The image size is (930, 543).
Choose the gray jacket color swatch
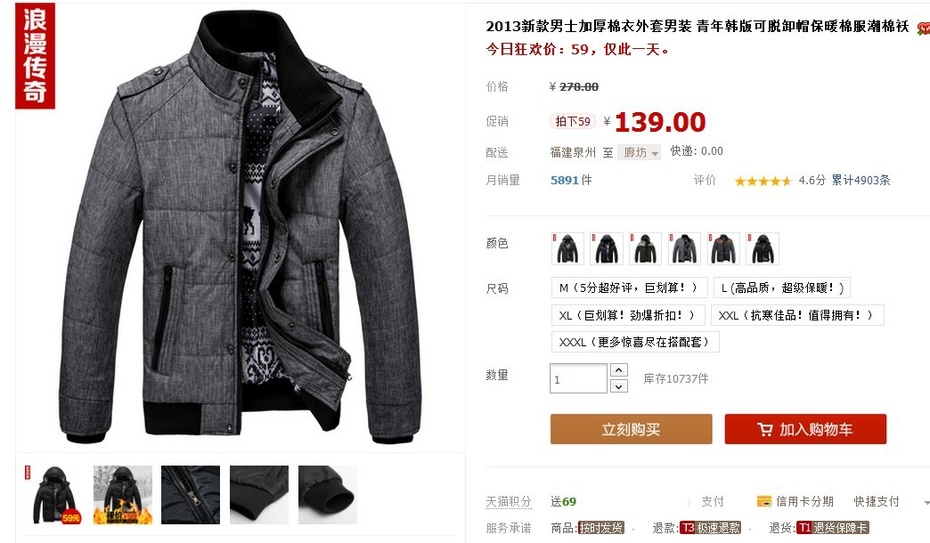point(684,248)
